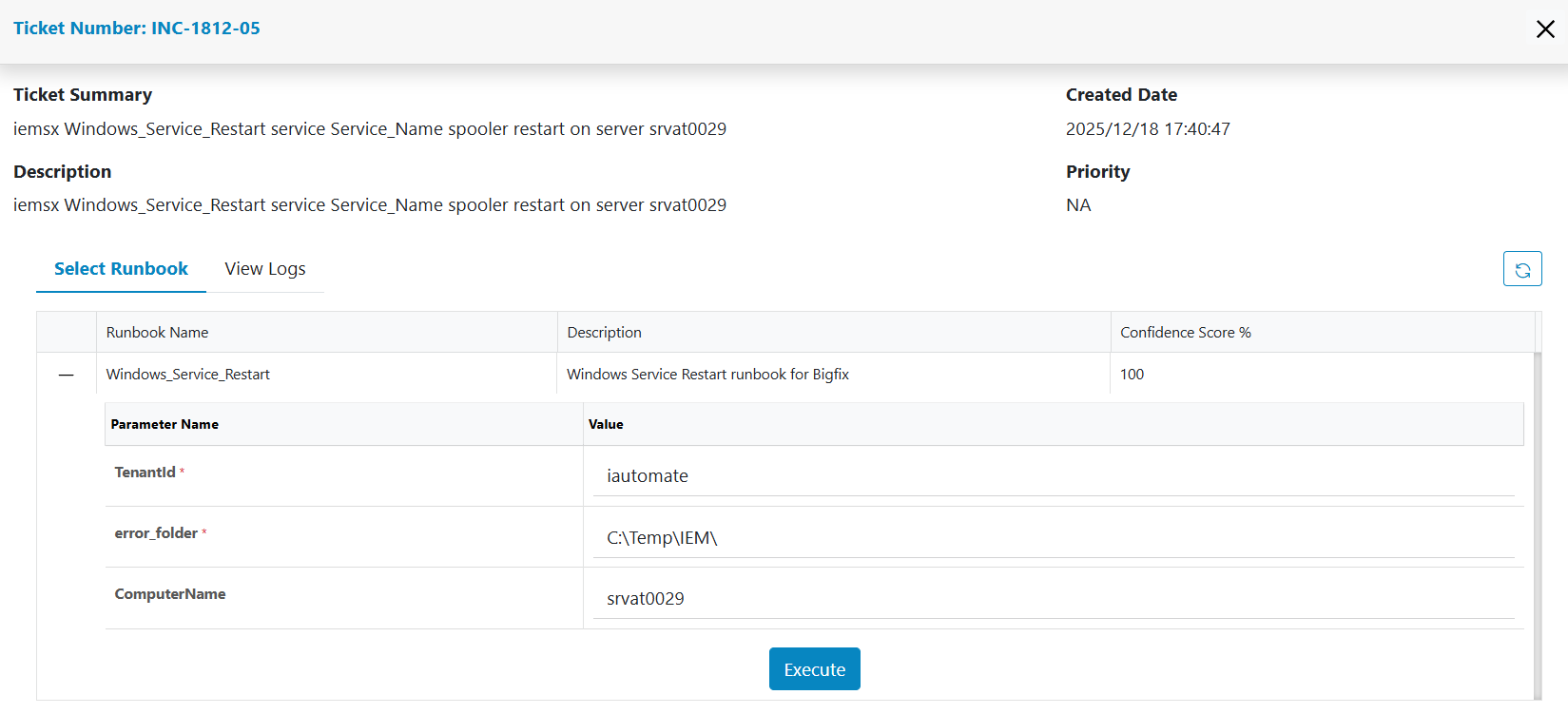
Task: Switch to the Select Runbook tab
Action: pyautogui.click(x=121, y=269)
